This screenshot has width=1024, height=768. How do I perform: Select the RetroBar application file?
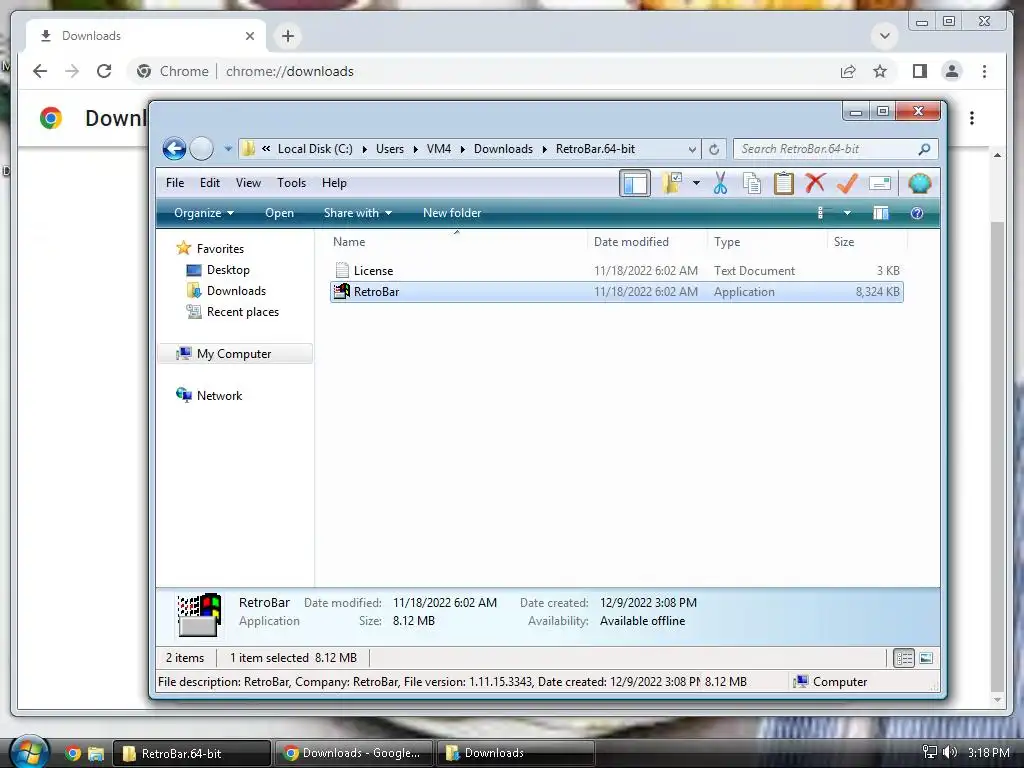(x=616, y=292)
